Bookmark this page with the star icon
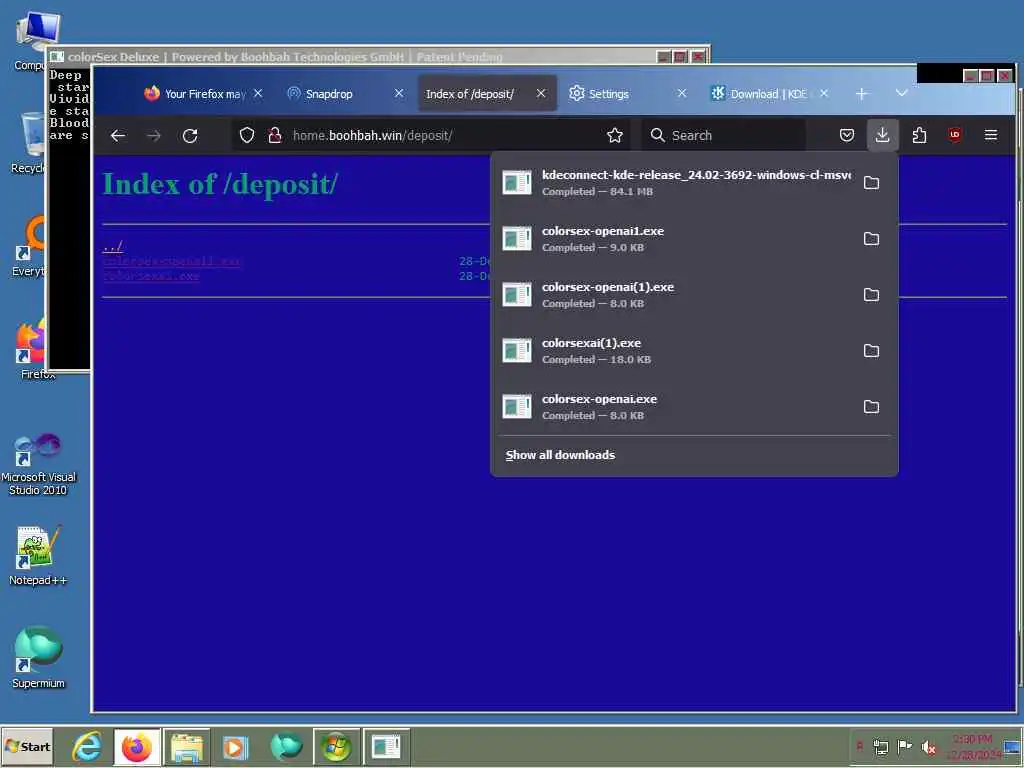 point(615,136)
